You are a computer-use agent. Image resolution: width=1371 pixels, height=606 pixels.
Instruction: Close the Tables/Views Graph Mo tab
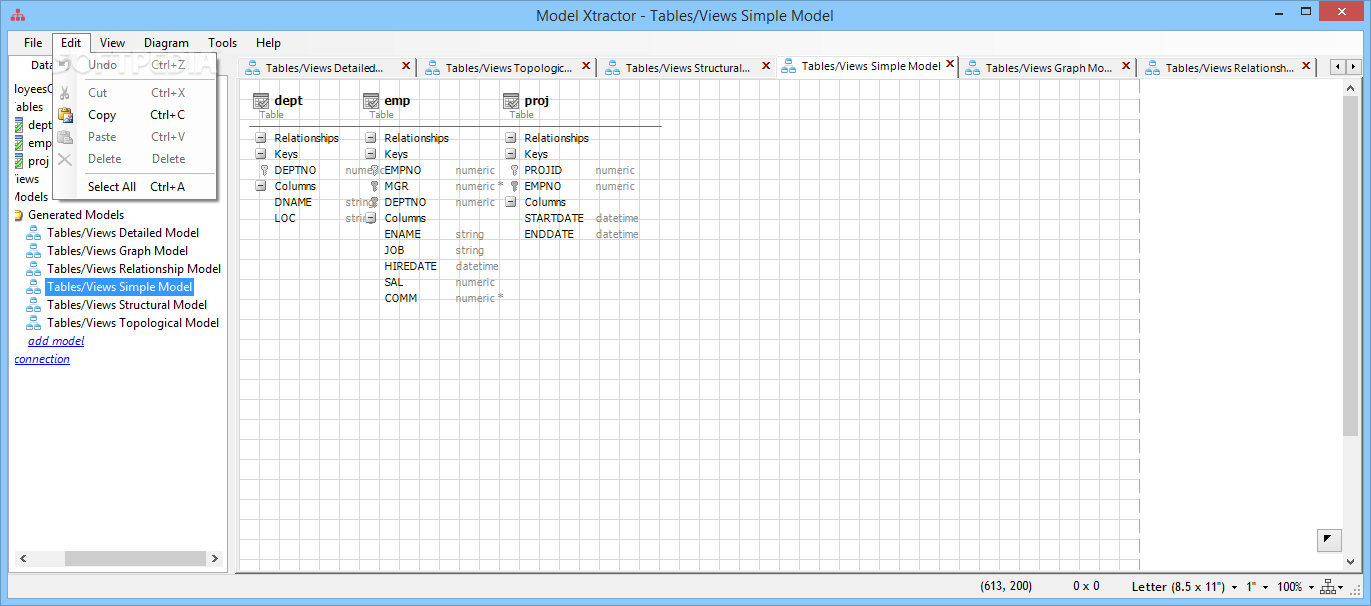(x=1126, y=67)
